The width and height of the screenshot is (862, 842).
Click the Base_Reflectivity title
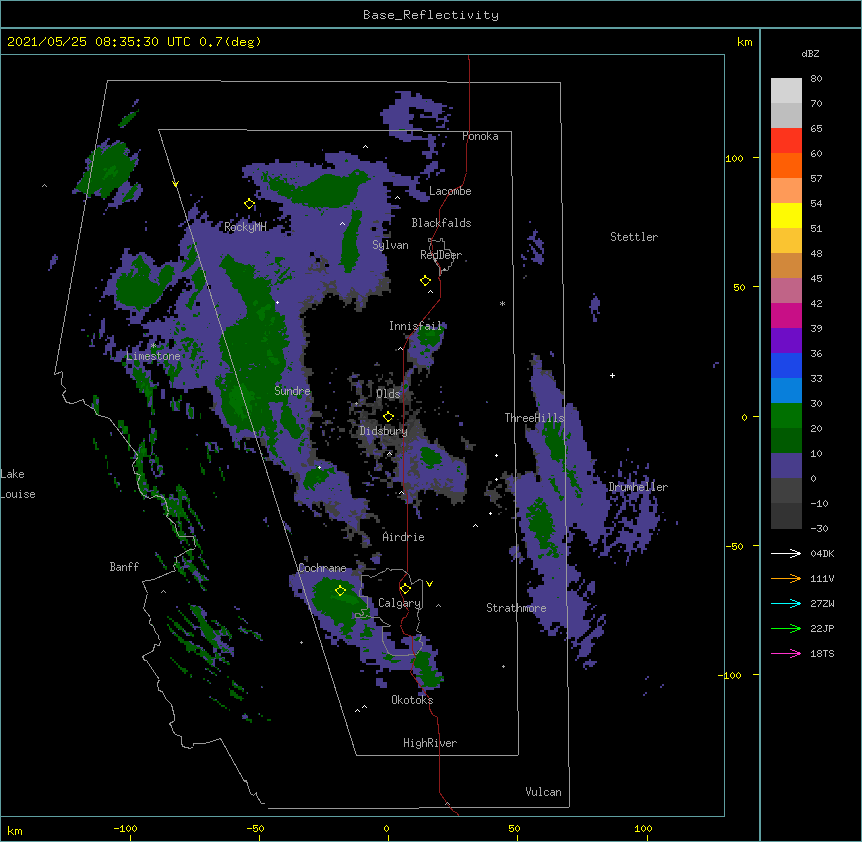pos(431,15)
